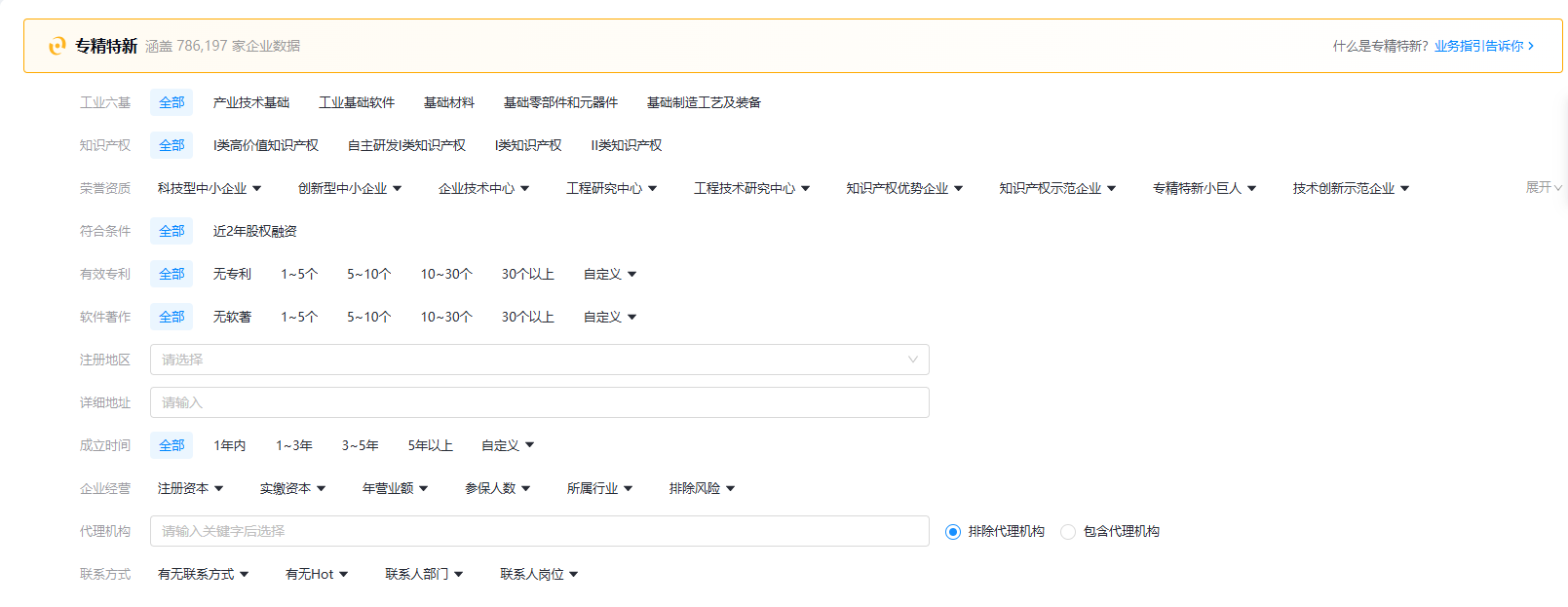Select 1年内 establishment time

coord(230,445)
